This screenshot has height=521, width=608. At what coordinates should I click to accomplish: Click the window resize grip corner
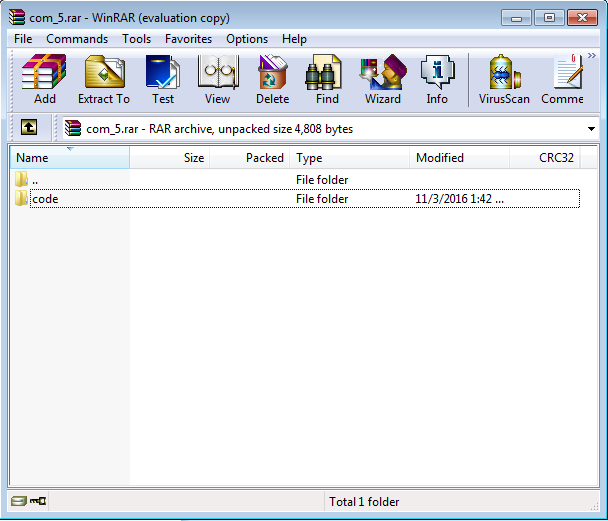(594, 505)
